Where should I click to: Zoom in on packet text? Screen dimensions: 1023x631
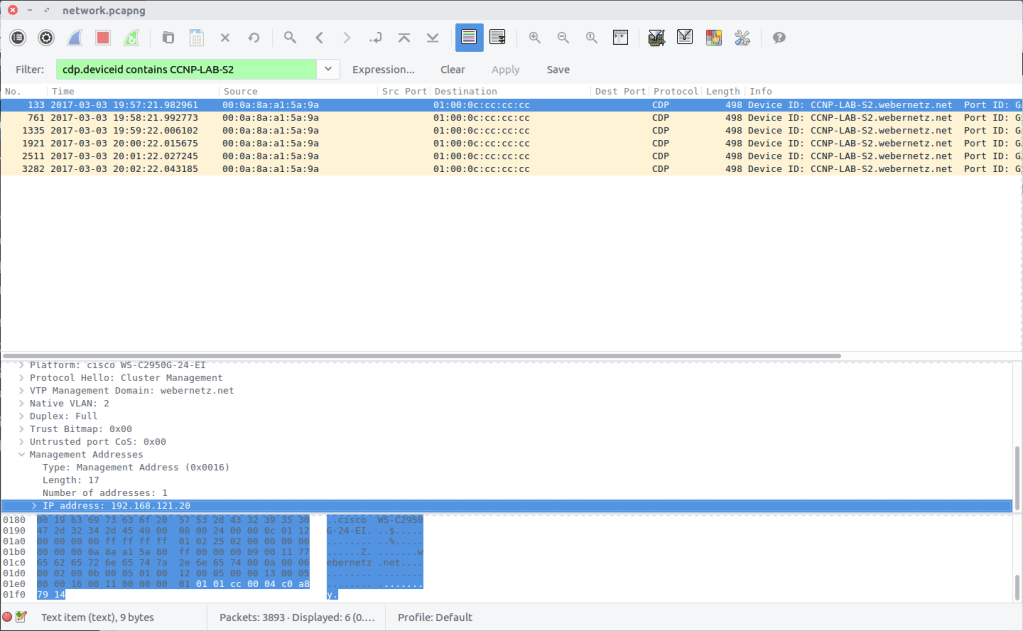tap(535, 38)
